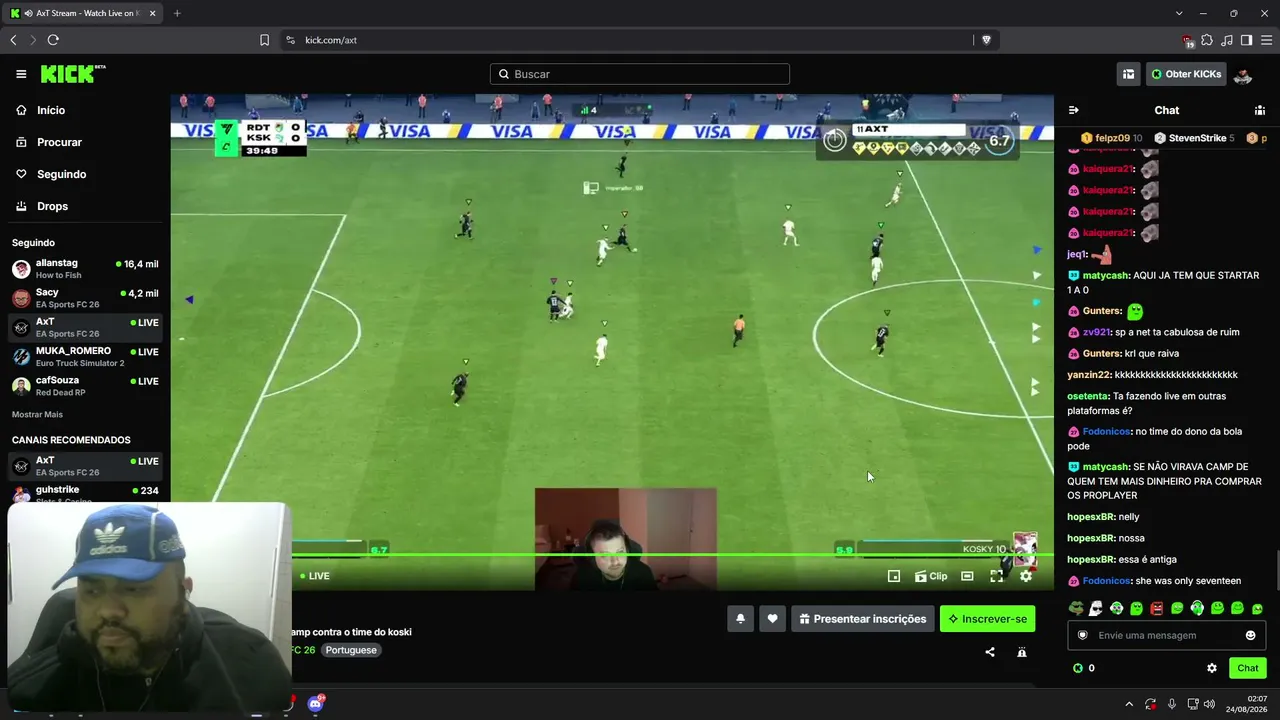Viewport: 1280px width, 720px height.
Task: Open the taskbar volume control
Action: (1209, 704)
